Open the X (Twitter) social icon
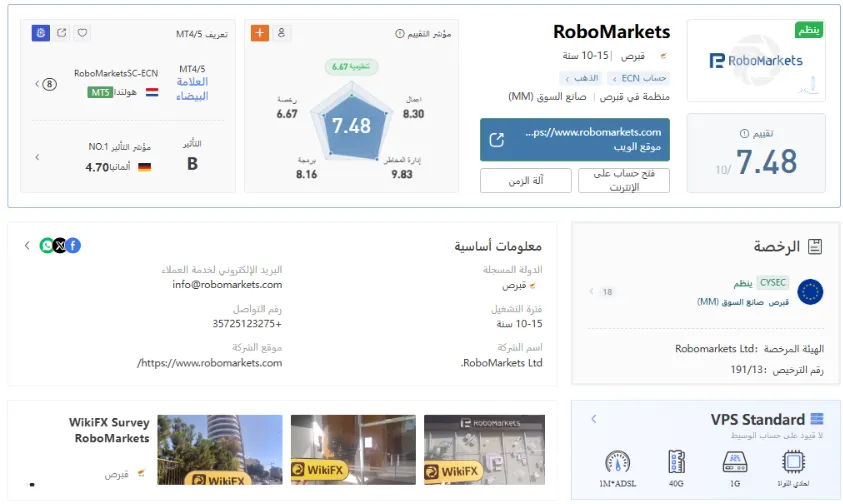The width and height of the screenshot is (843, 504). pos(60,246)
